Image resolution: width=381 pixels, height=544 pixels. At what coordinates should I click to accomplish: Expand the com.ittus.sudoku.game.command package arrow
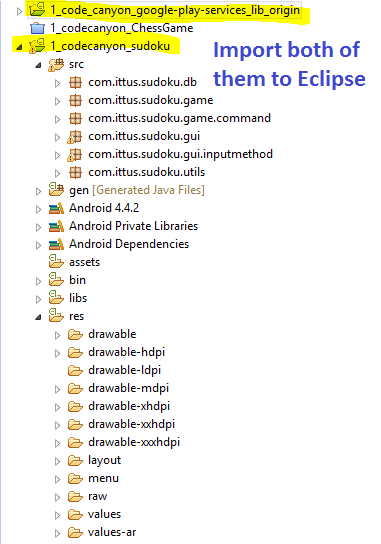(58, 119)
